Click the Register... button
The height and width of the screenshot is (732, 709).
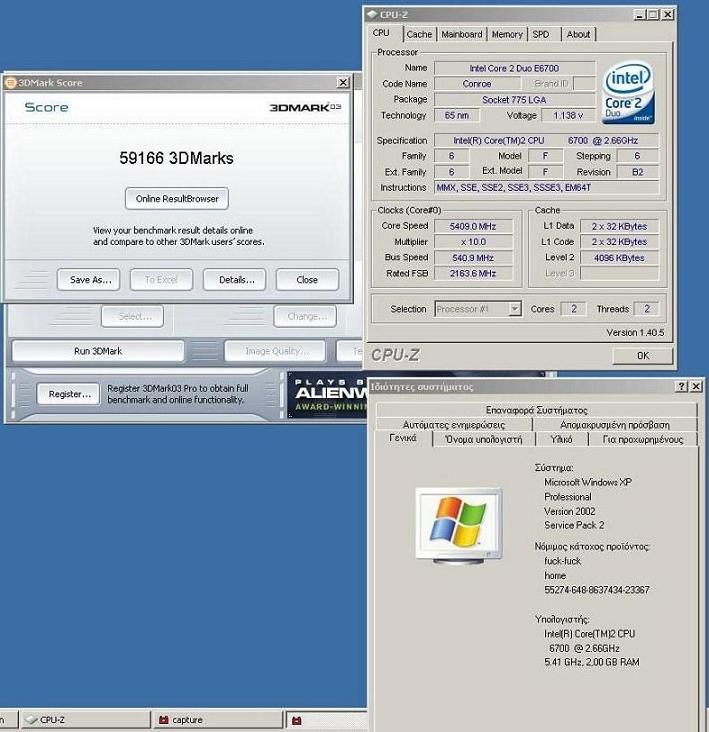pos(69,394)
